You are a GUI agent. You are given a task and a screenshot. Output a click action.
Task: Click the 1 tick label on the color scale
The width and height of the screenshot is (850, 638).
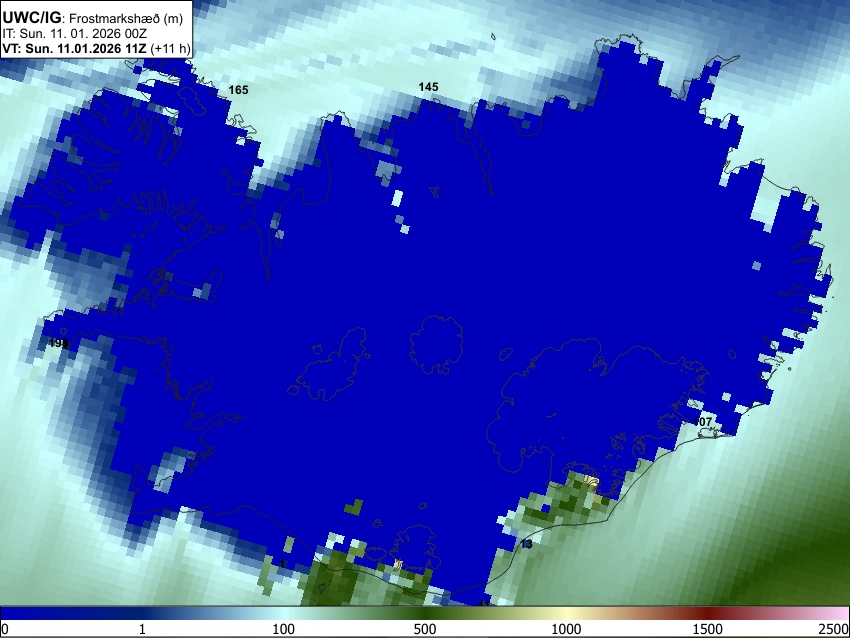142,629
